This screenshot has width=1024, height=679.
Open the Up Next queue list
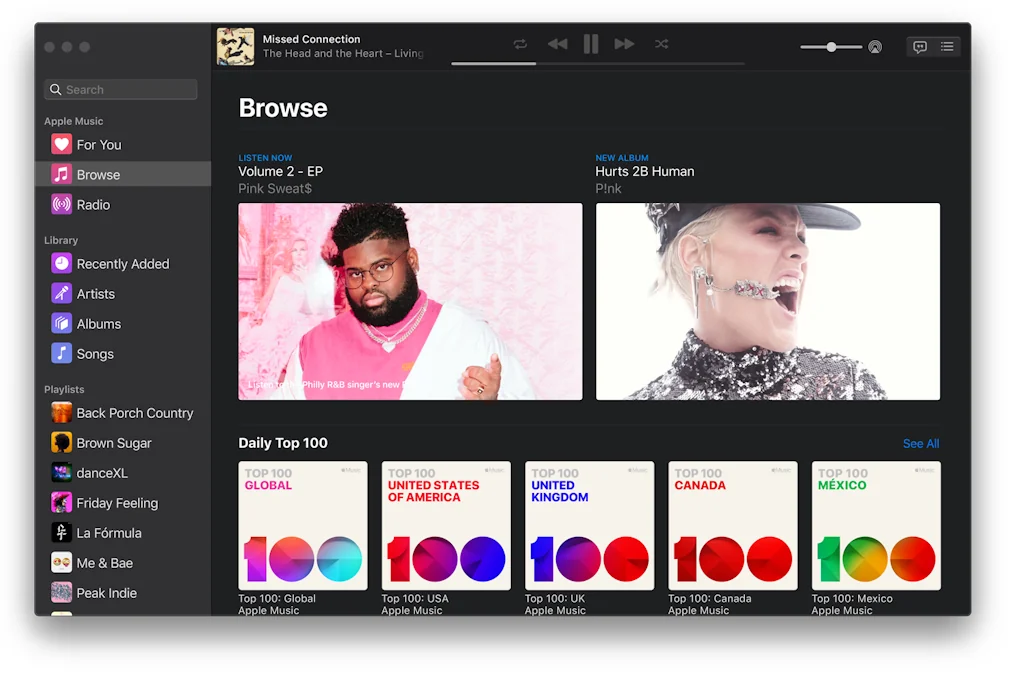[946, 46]
